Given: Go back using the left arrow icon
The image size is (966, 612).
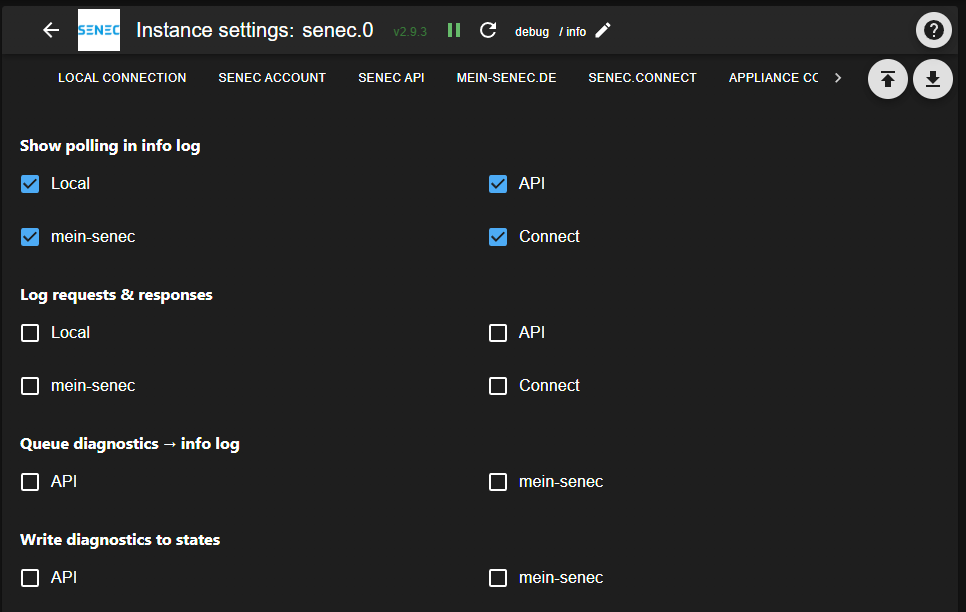Looking at the screenshot, I should [x=51, y=30].
